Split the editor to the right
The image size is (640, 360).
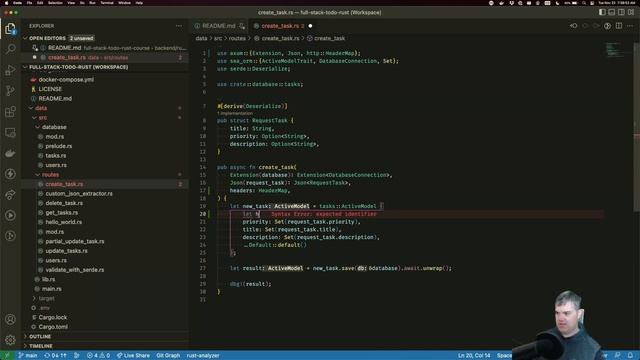(619, 26)
